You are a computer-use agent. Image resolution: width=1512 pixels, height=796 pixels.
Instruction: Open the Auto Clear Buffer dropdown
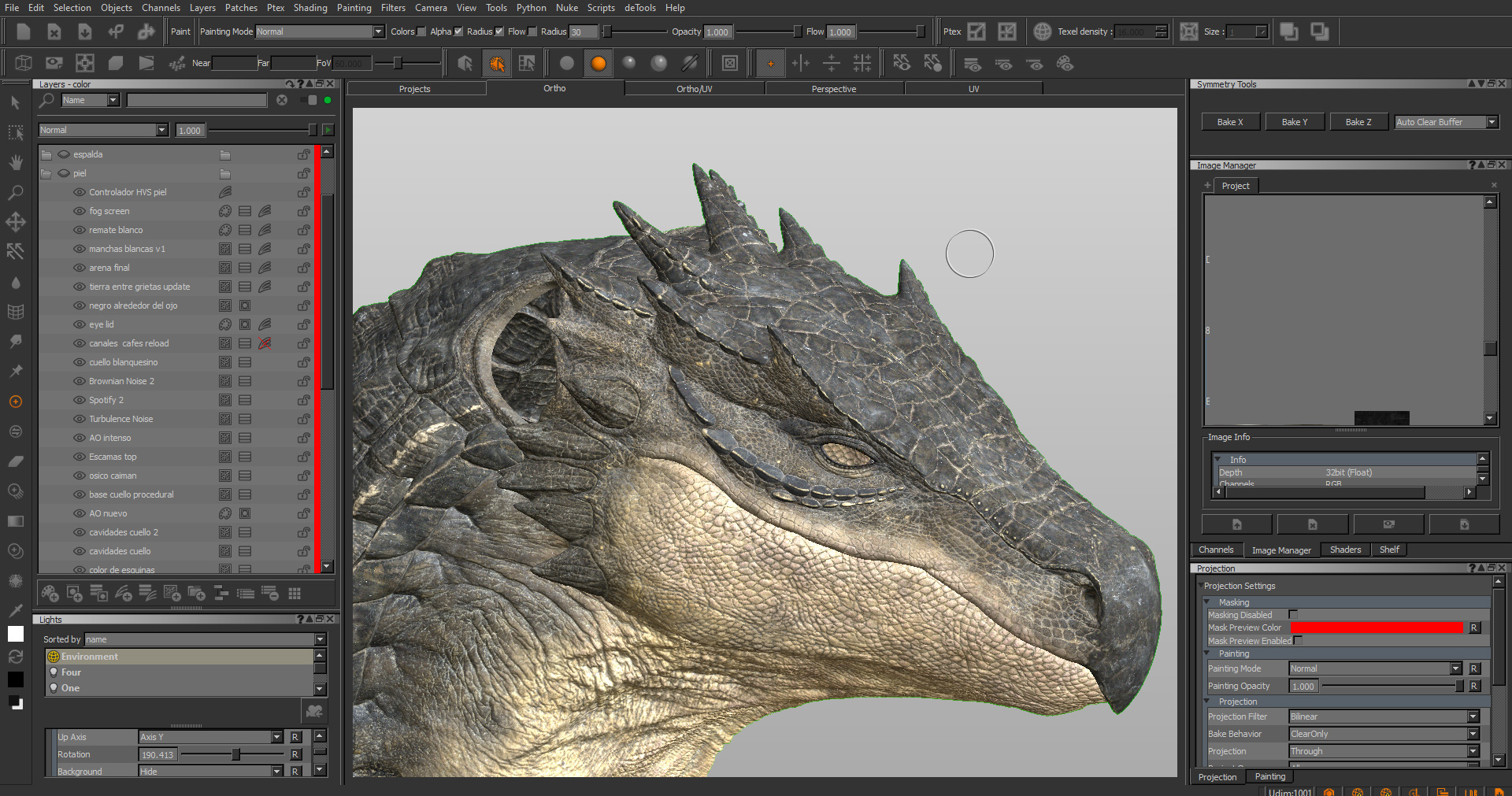[1446, 122]
